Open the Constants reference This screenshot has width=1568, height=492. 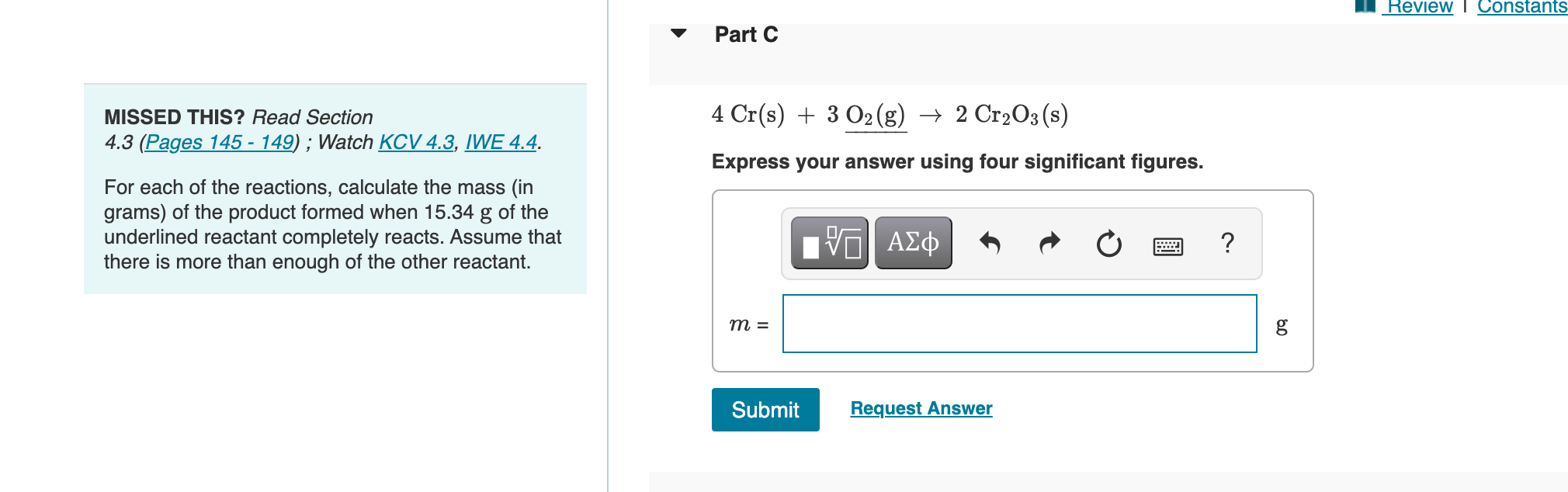click(1521, 6)
